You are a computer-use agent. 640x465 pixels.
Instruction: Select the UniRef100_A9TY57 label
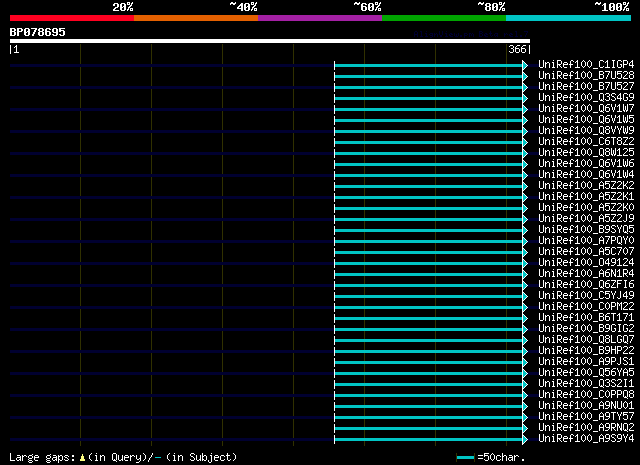(x=586, y=417)
